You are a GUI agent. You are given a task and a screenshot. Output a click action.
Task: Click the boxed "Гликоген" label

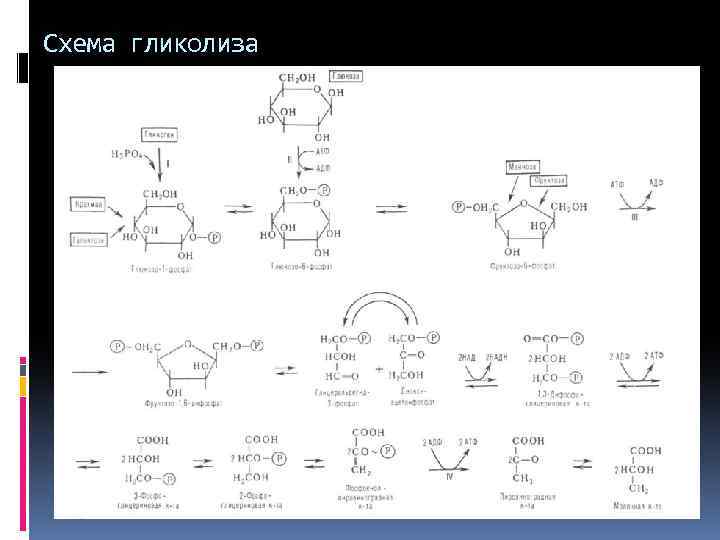(159, 135)
